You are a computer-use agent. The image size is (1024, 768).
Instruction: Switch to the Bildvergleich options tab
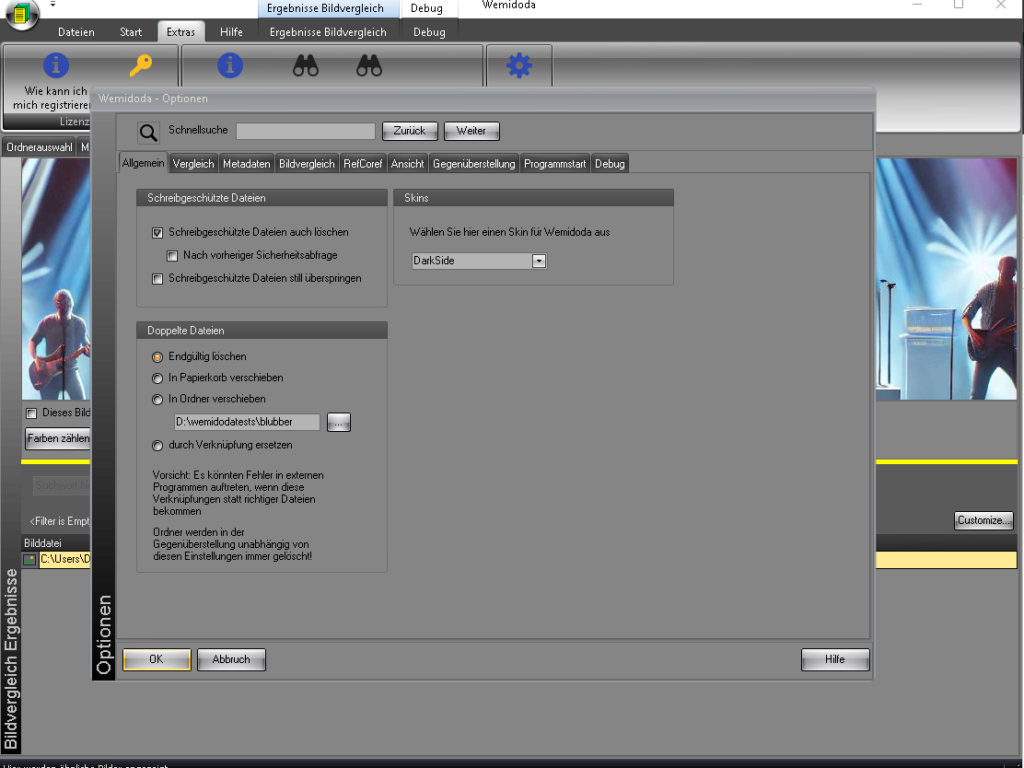point(307,164)
